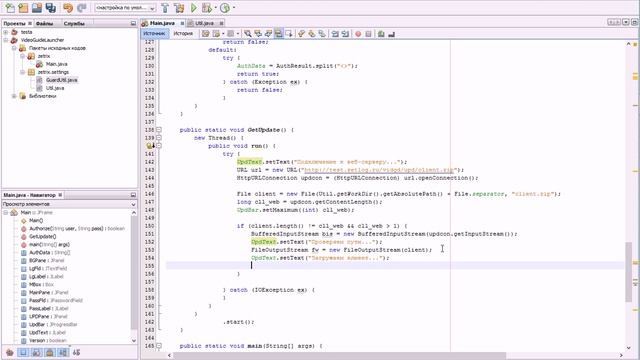Collapse the zetrix package node
The image size is (640, 360).
(x=23, y=56)
